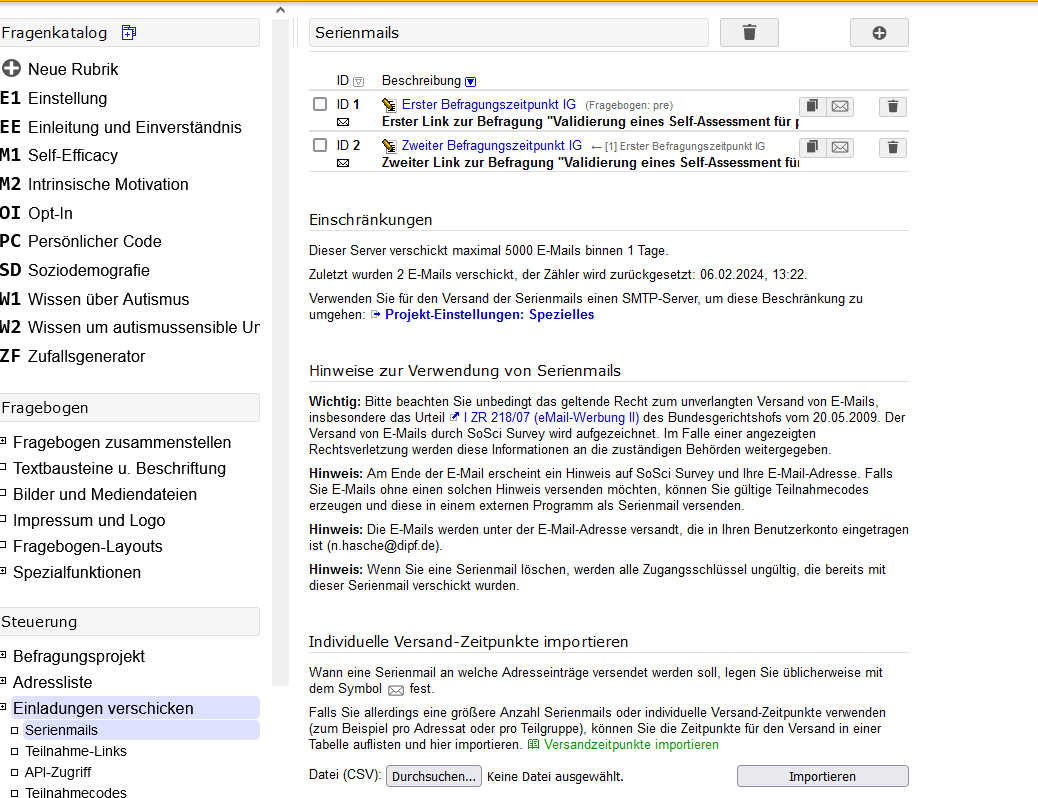Delete the ID 2 Serienmail via trash icon

[892, 147]
